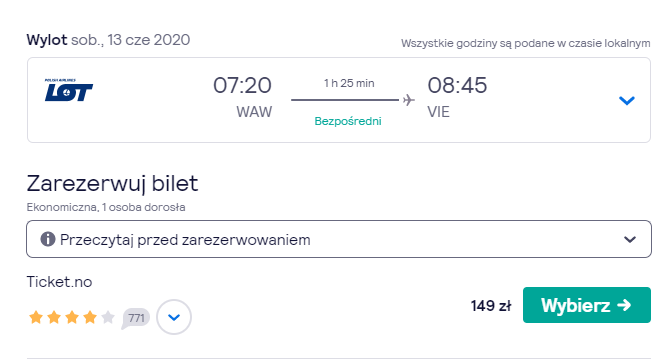Click the grey fifth rating star
Image resolution: width=666 pixels, height=364 pixels.
(x=108, y=317)
